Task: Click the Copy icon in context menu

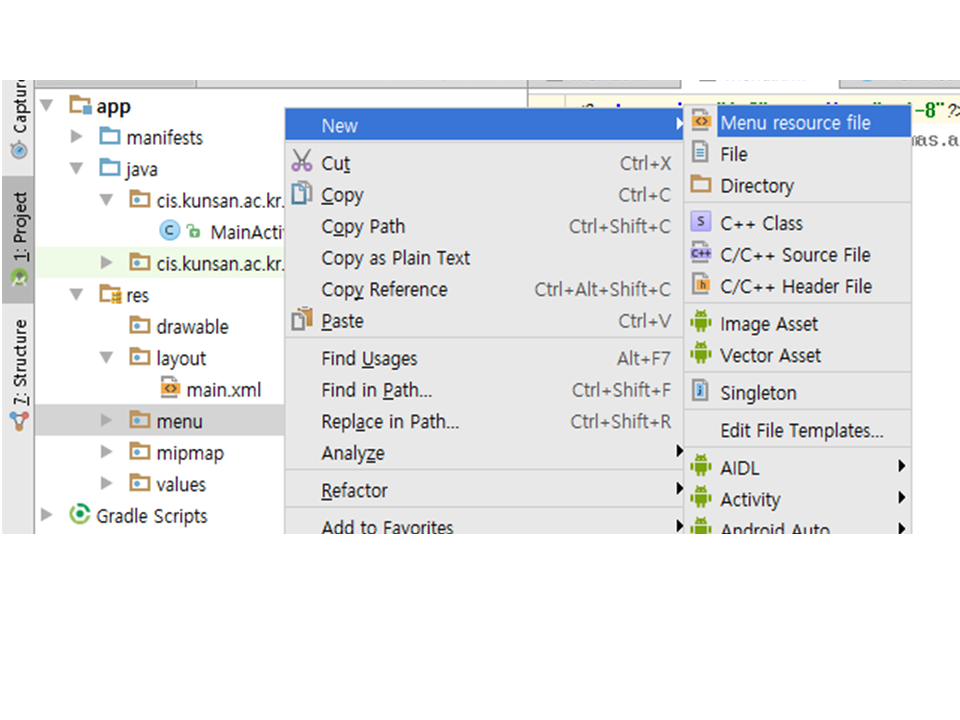Action: click(x=302, y=194)
